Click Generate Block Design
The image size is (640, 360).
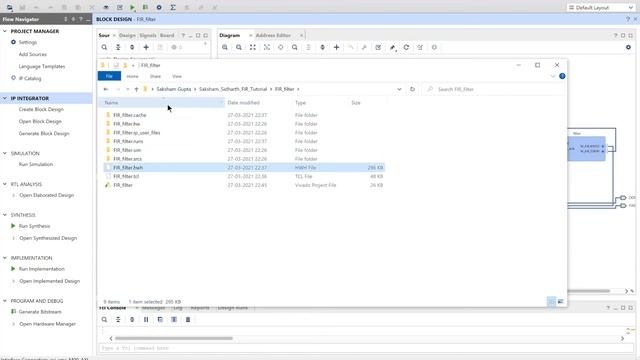pyautogui.click(x=44, y=133)
